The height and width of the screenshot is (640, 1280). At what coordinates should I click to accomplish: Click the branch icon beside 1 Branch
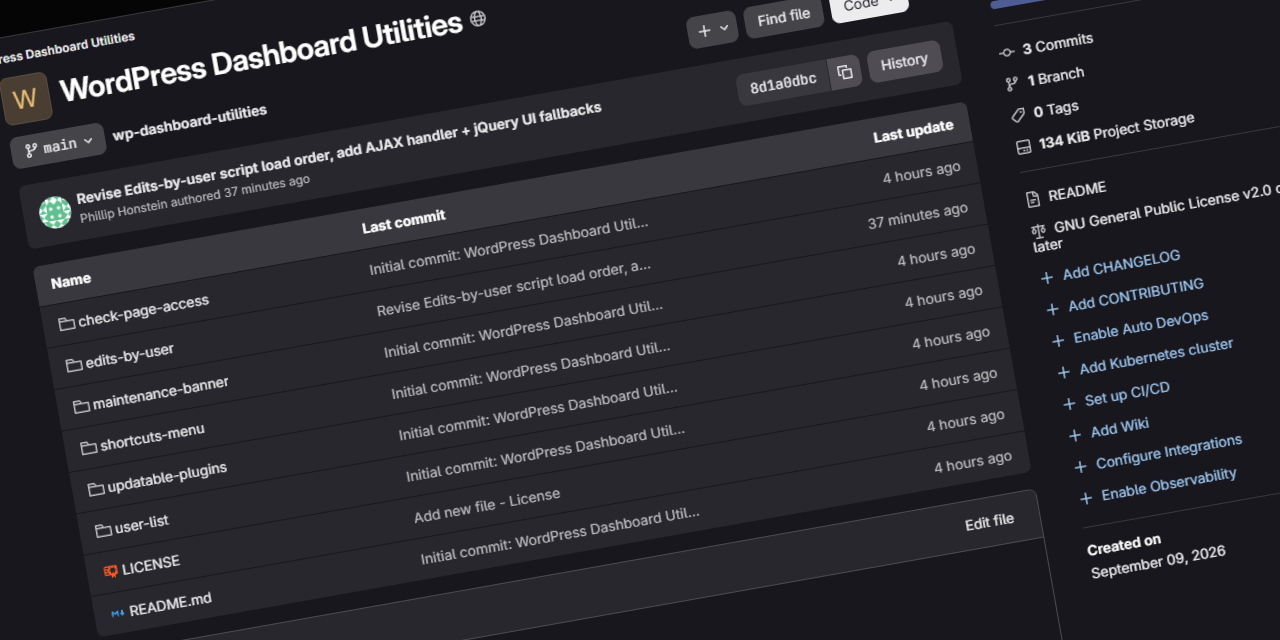(1011, 85)
